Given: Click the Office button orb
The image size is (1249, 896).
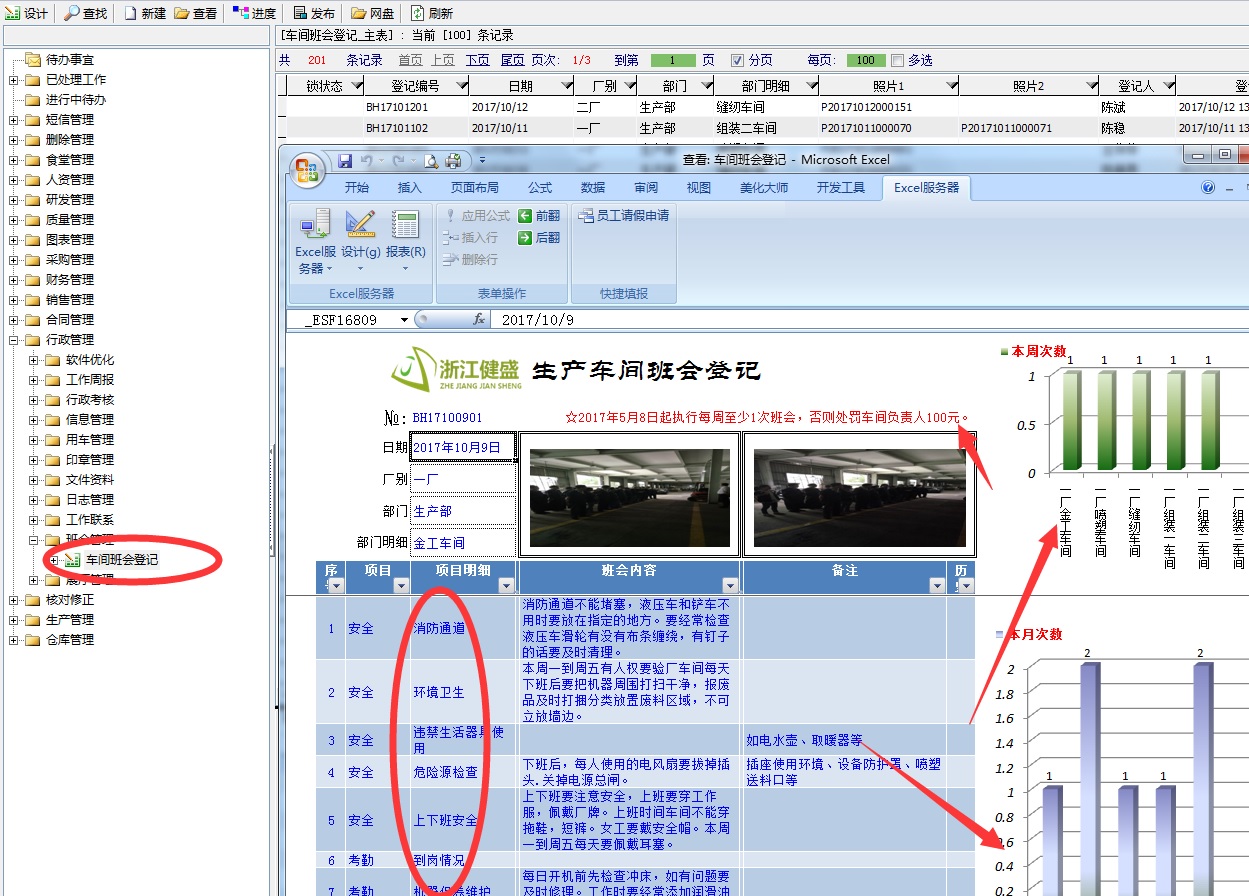Looking at the screenshot, I should pyautogui.click(x=307, y=166).
